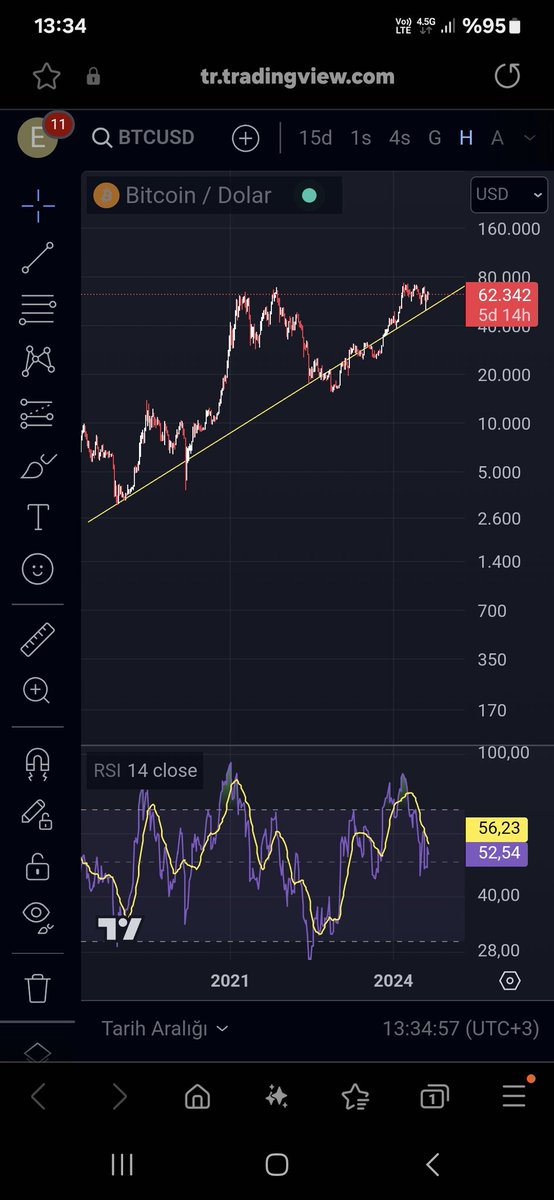The image size is (554, 1200).
Task: Open the emoji and icons tool
Action: pos(38,569)
